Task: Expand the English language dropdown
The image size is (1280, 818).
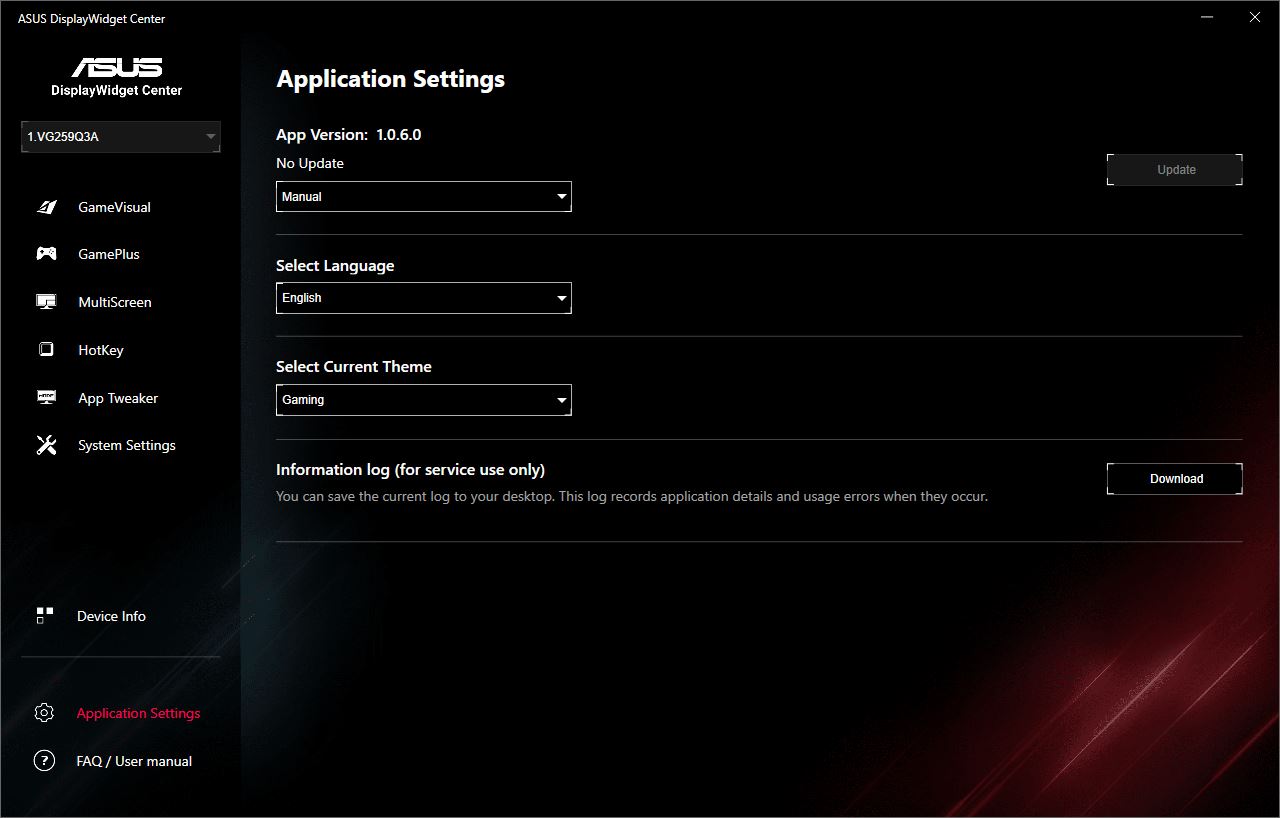Action: [x=424, y=298]
